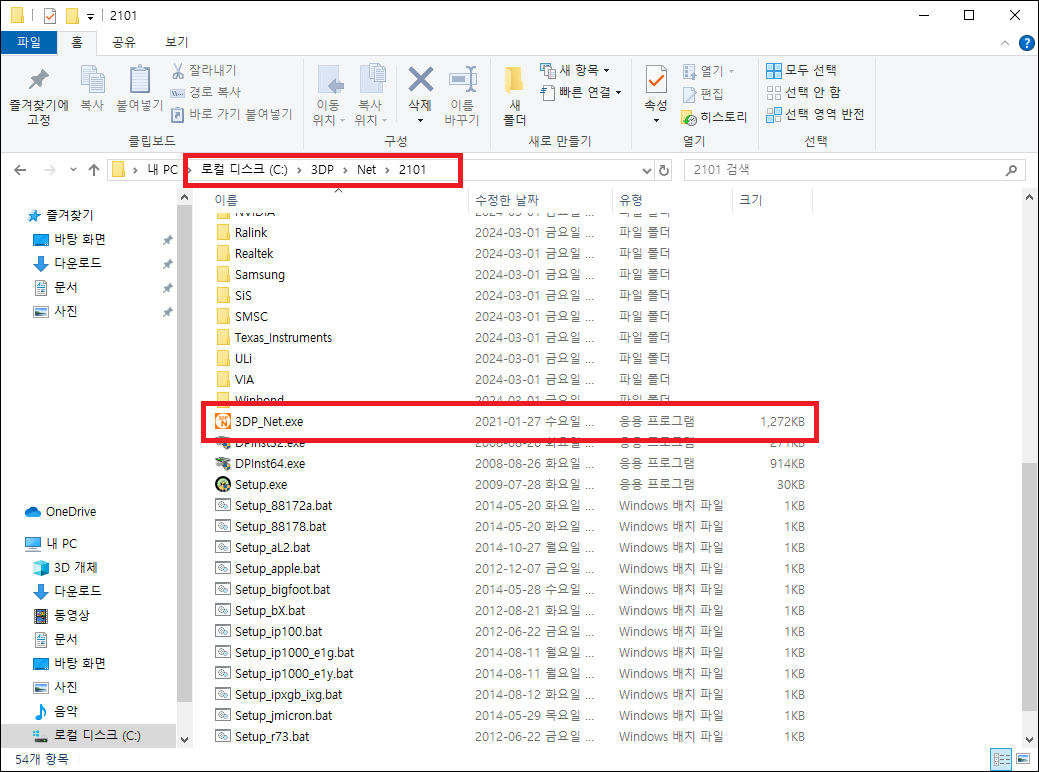This screenshot has width=1039, height=772.
Task: Click Invert selection (선택 영역 반전)
Action: tap(815, 114)
